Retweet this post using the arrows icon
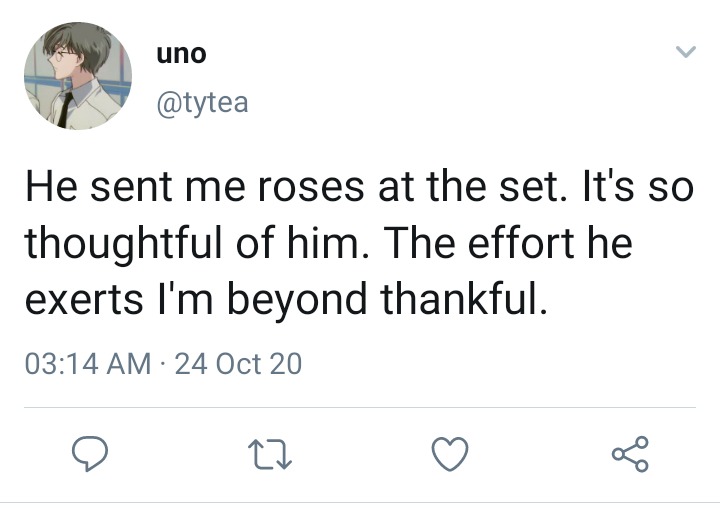 (270, 454)
